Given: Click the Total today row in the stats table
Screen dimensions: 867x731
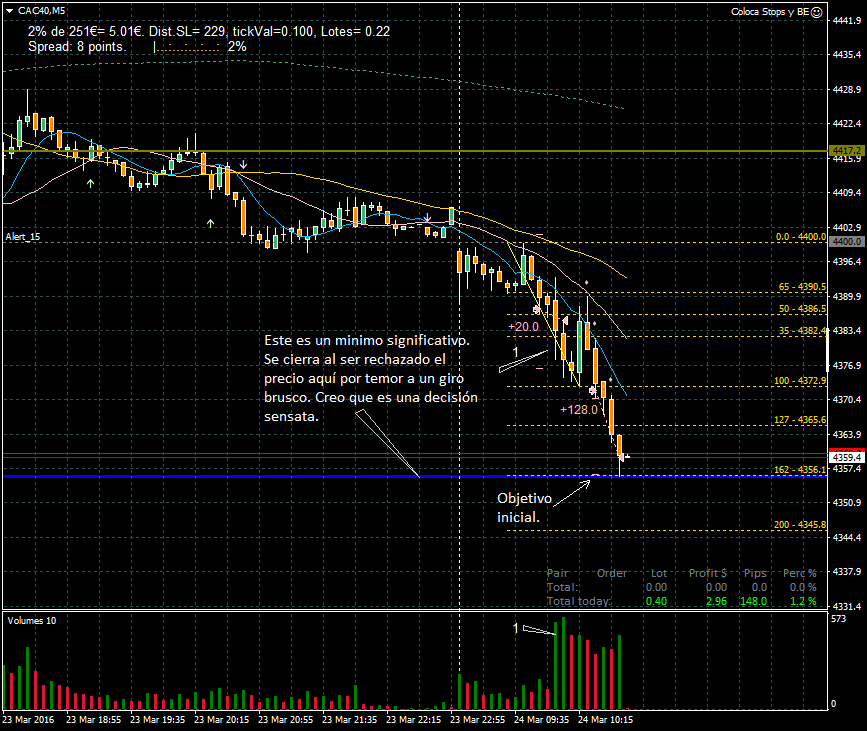Looking at the screenshot, I should (579, 601).
